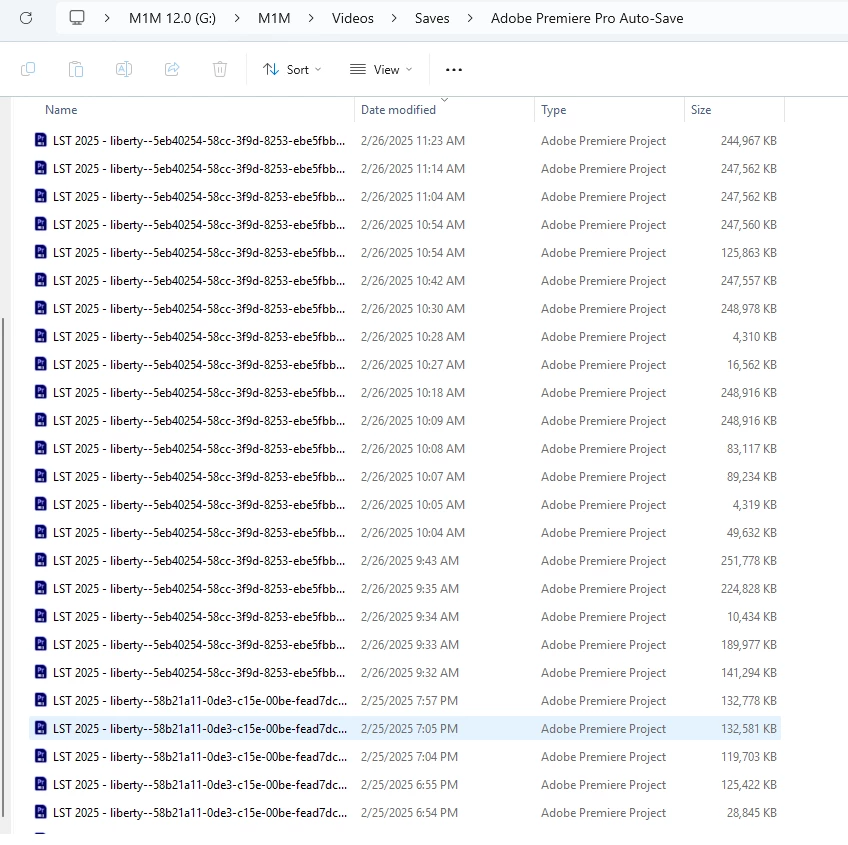Click Premiere icon of 7:57 PM file
The height and width of the screenshot is (845, 848).
(x=41, y=700)
